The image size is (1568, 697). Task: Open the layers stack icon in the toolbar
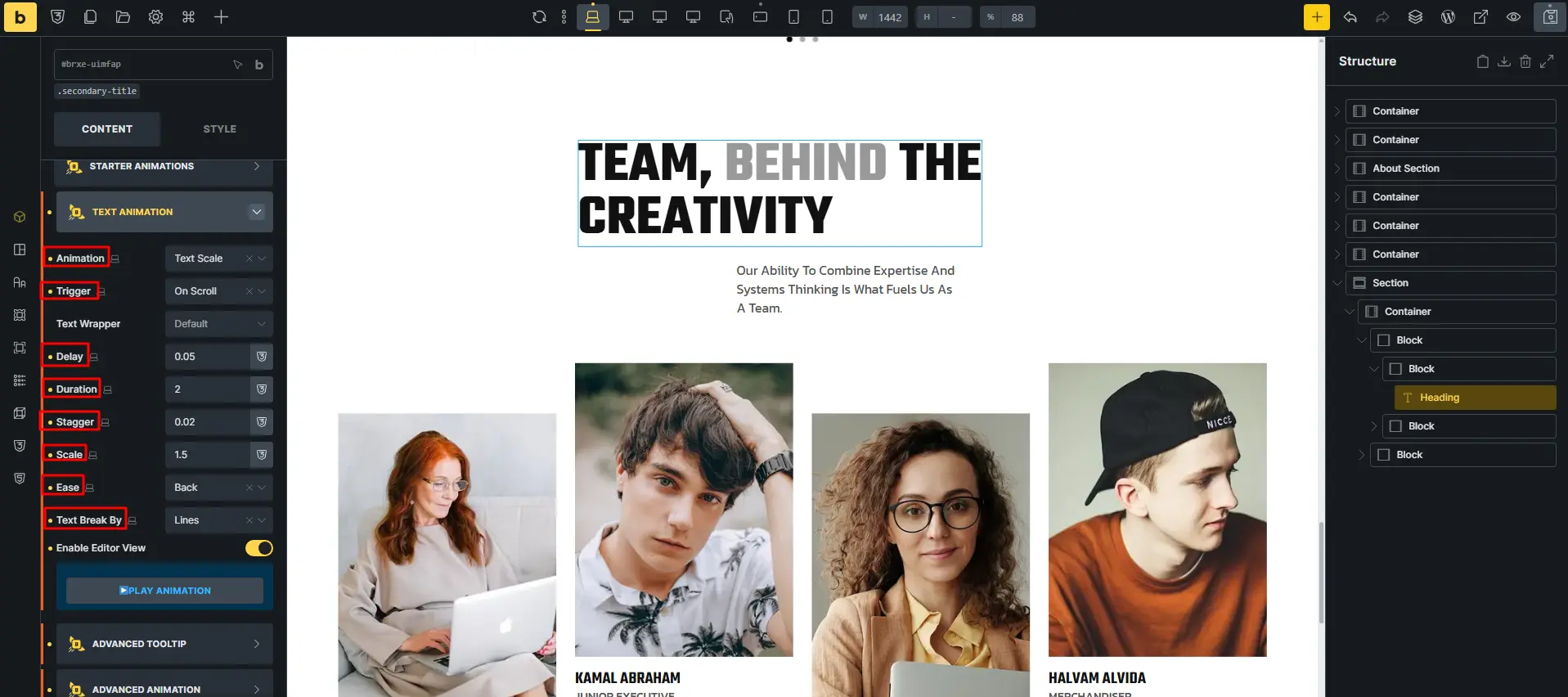(x=1415, y=17)
